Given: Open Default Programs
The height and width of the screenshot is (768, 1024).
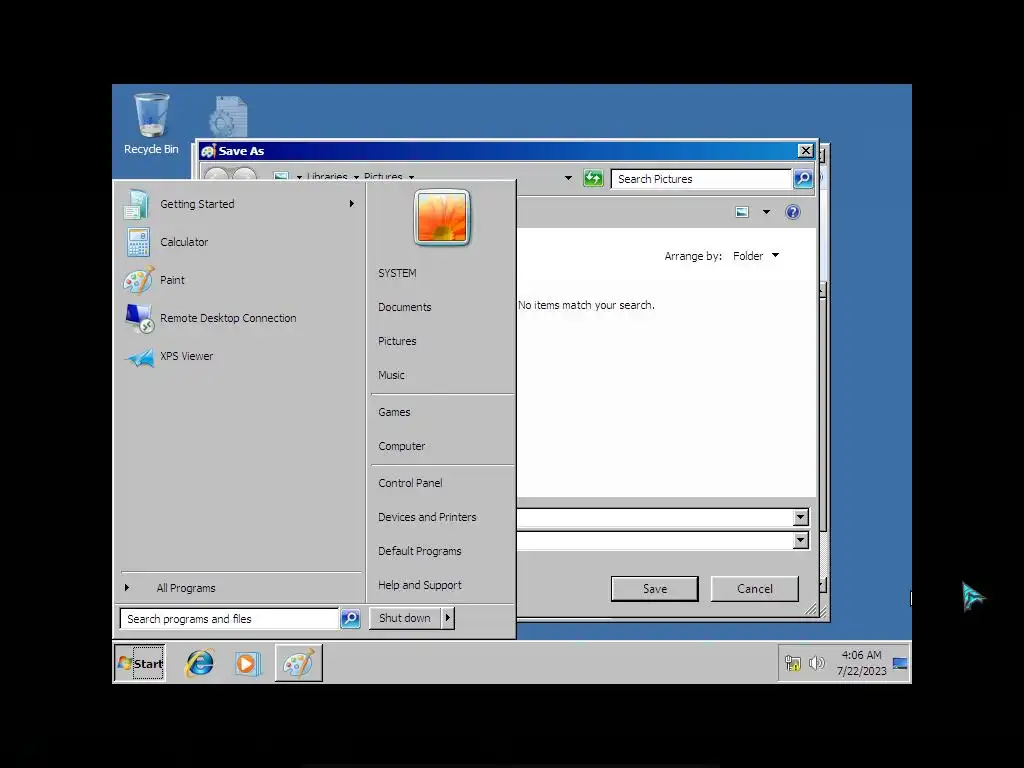Looking at the screenshot, I should [420, 551].
